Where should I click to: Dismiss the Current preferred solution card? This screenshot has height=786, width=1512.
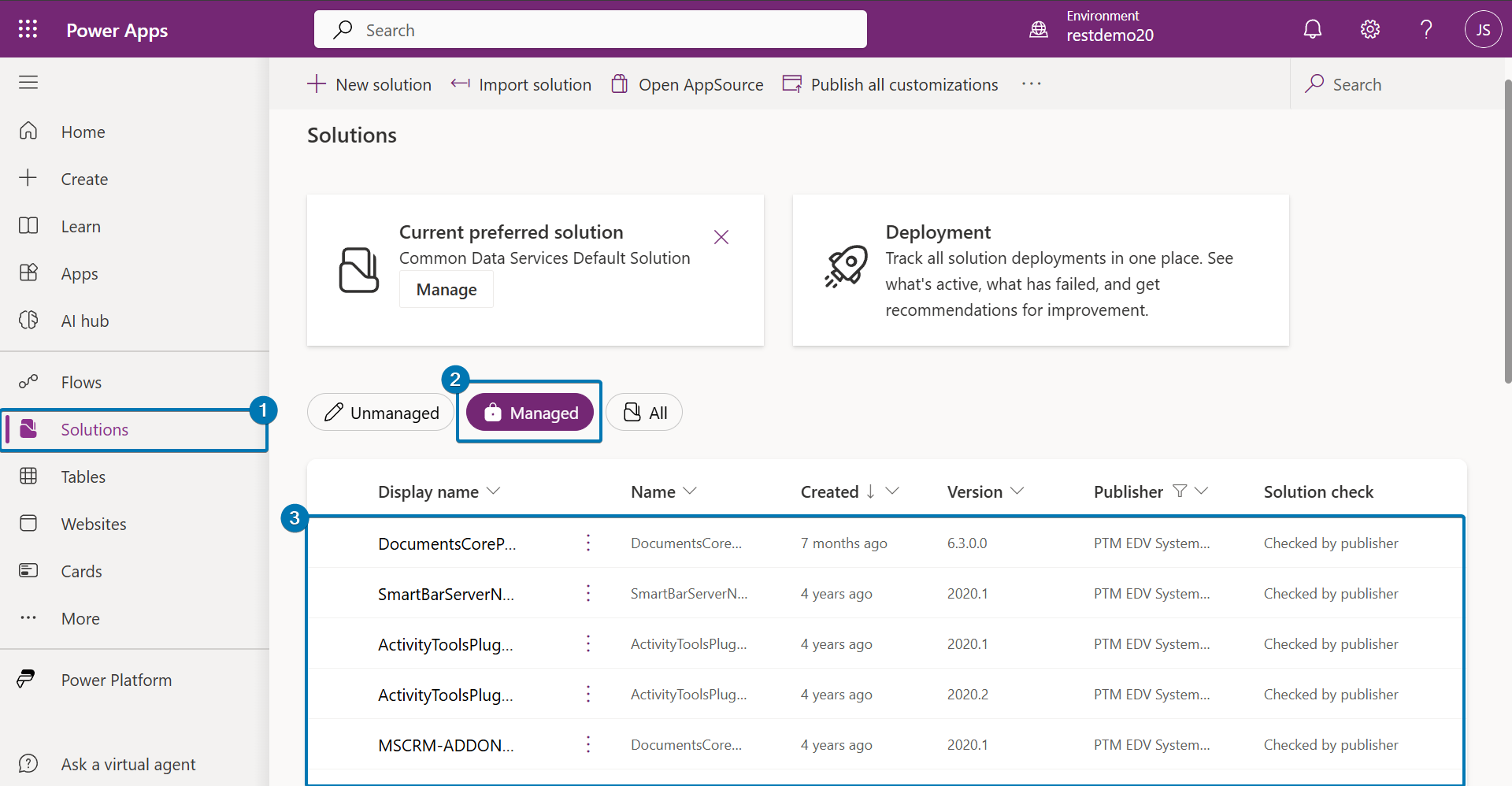[x=721, y=237]
